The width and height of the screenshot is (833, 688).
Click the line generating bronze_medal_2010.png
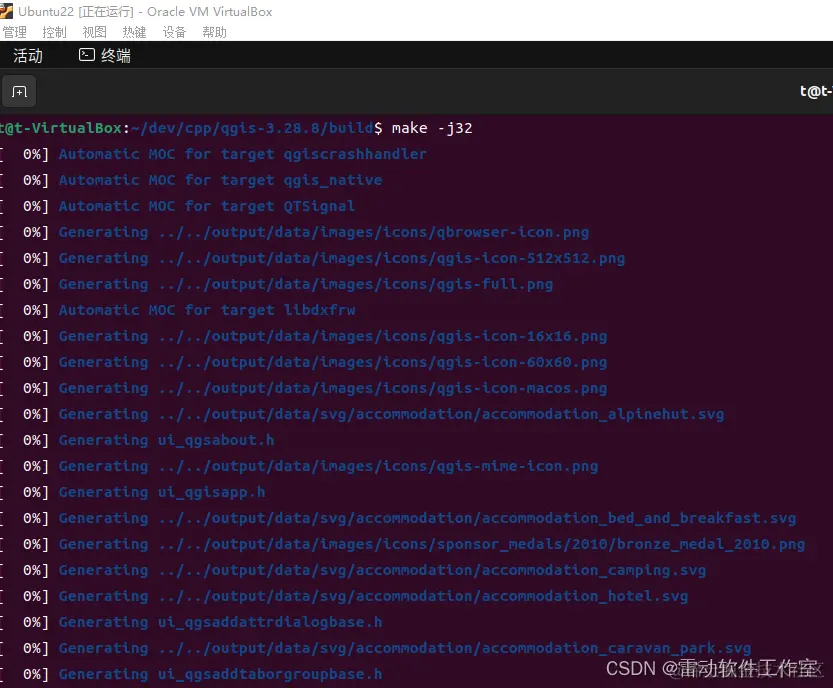click(x=431, y=545)
